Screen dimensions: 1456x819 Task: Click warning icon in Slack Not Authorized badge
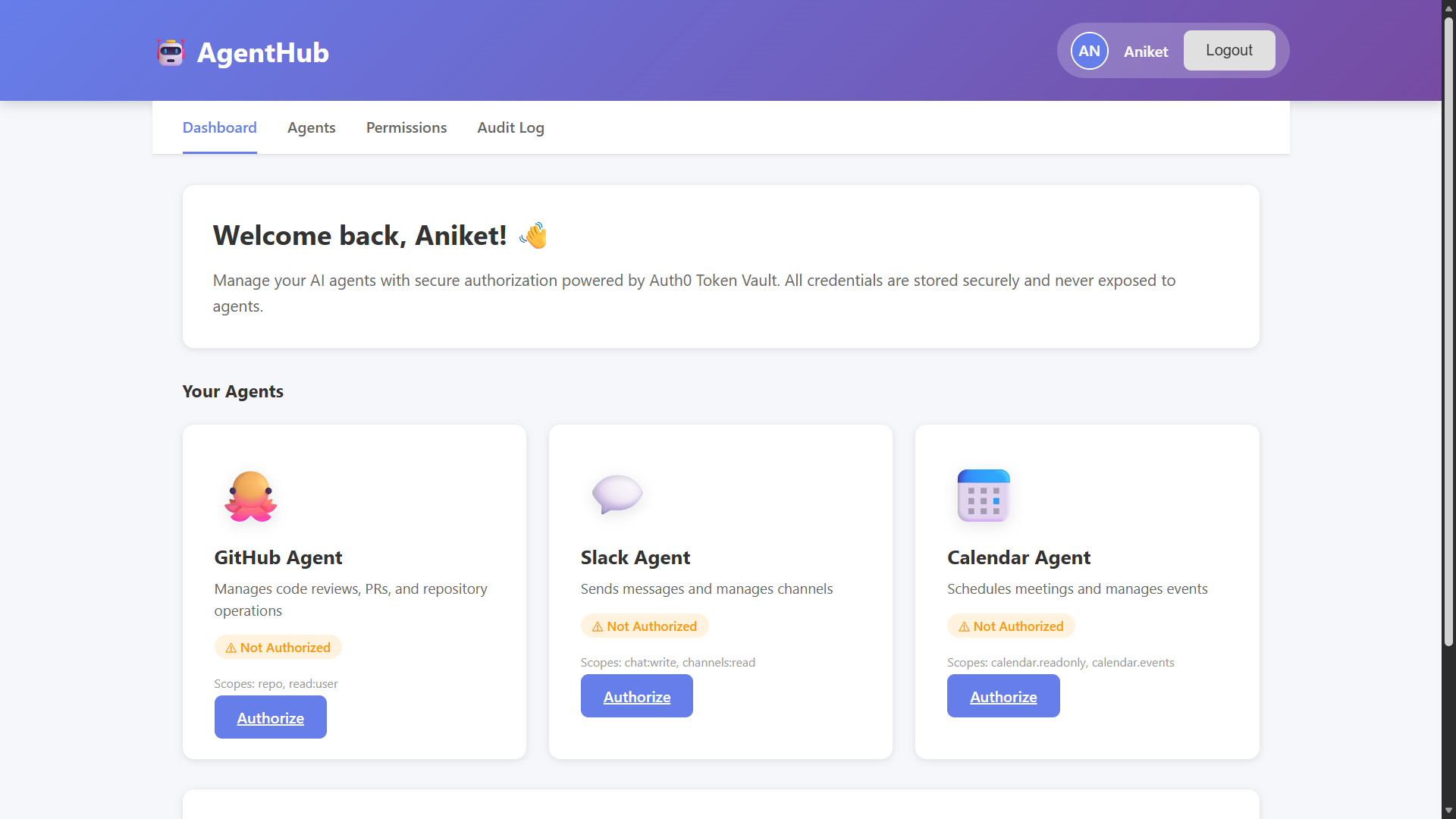(598, 626)
